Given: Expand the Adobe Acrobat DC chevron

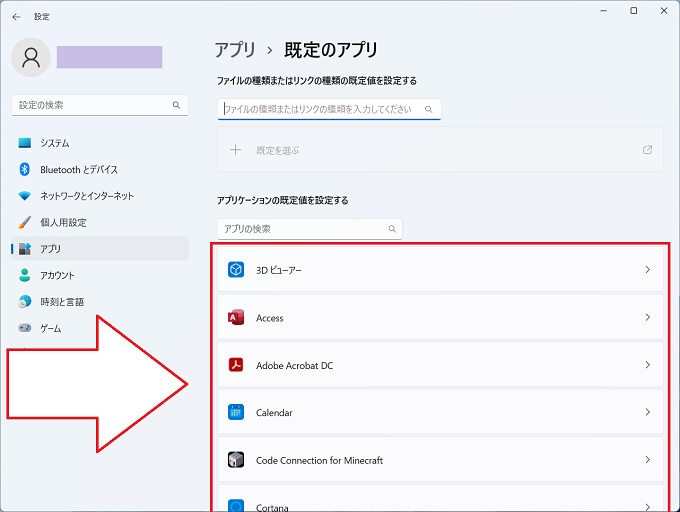Looking at the screenshot, I should coord(647,365).
